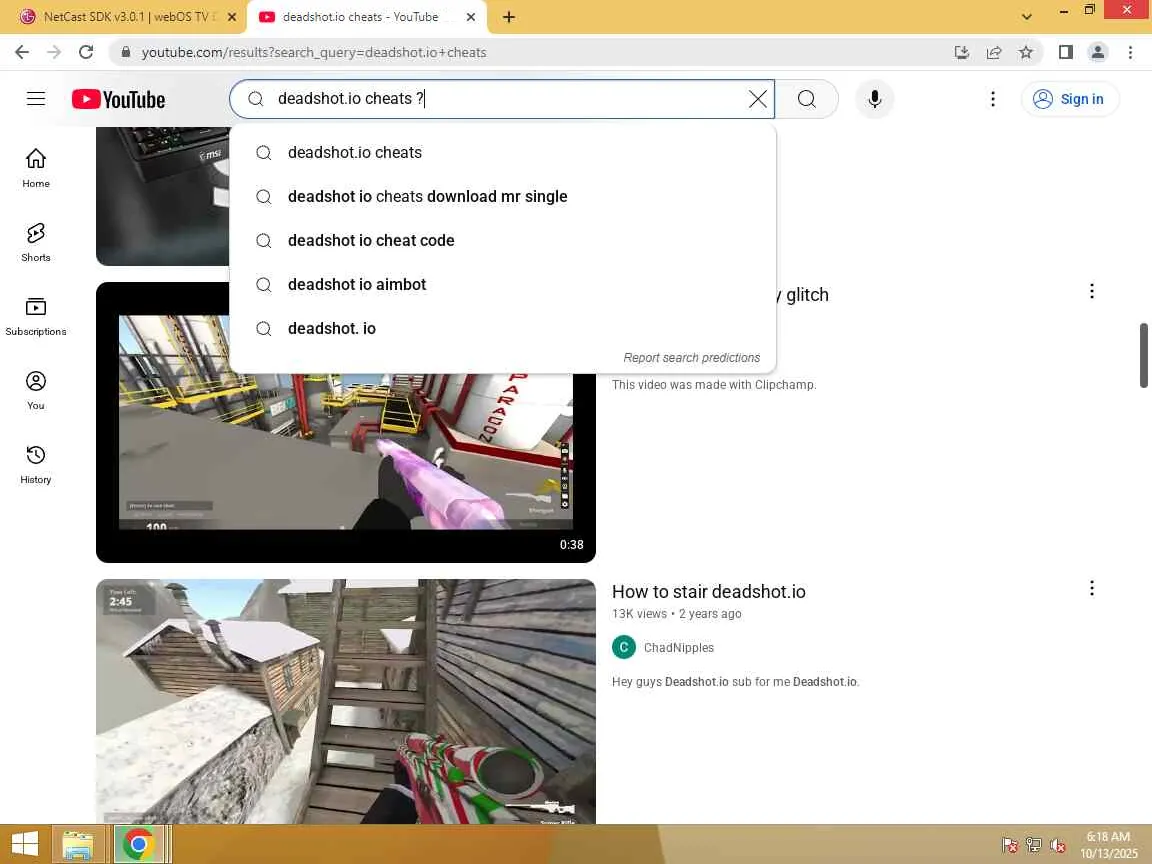
Task: Open the volume icon in system tray
Action: coord(1057,845)
